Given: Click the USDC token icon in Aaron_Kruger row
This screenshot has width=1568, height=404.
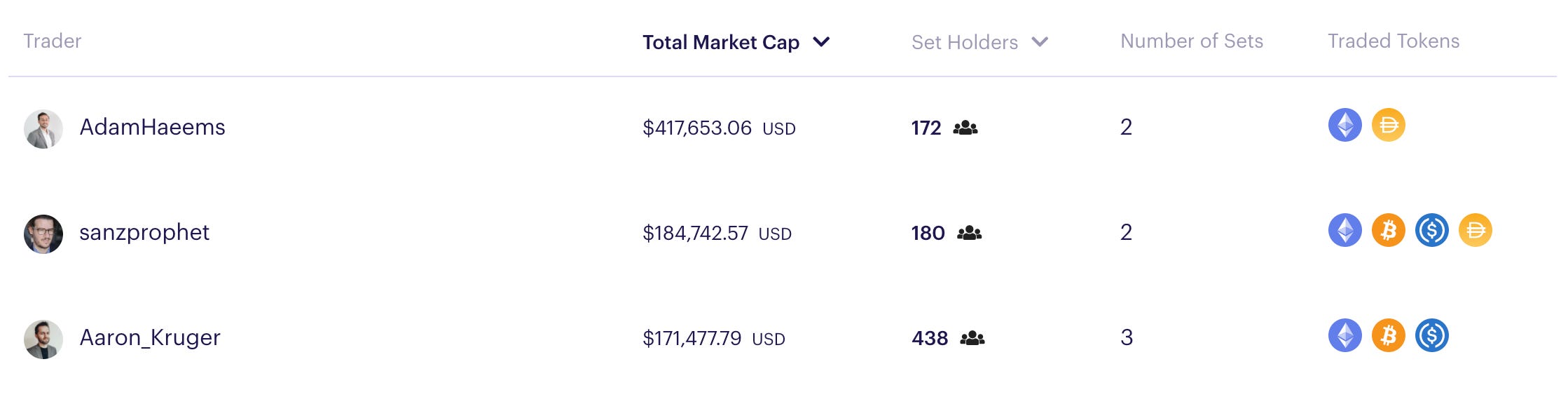Looking at the screenshot, I should click(x=1431, y=336).
